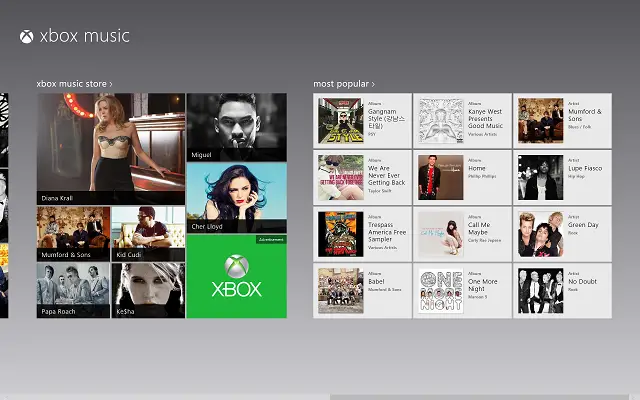Select the Home album by Phillip Phillips
640x400 pixels.
462,177
